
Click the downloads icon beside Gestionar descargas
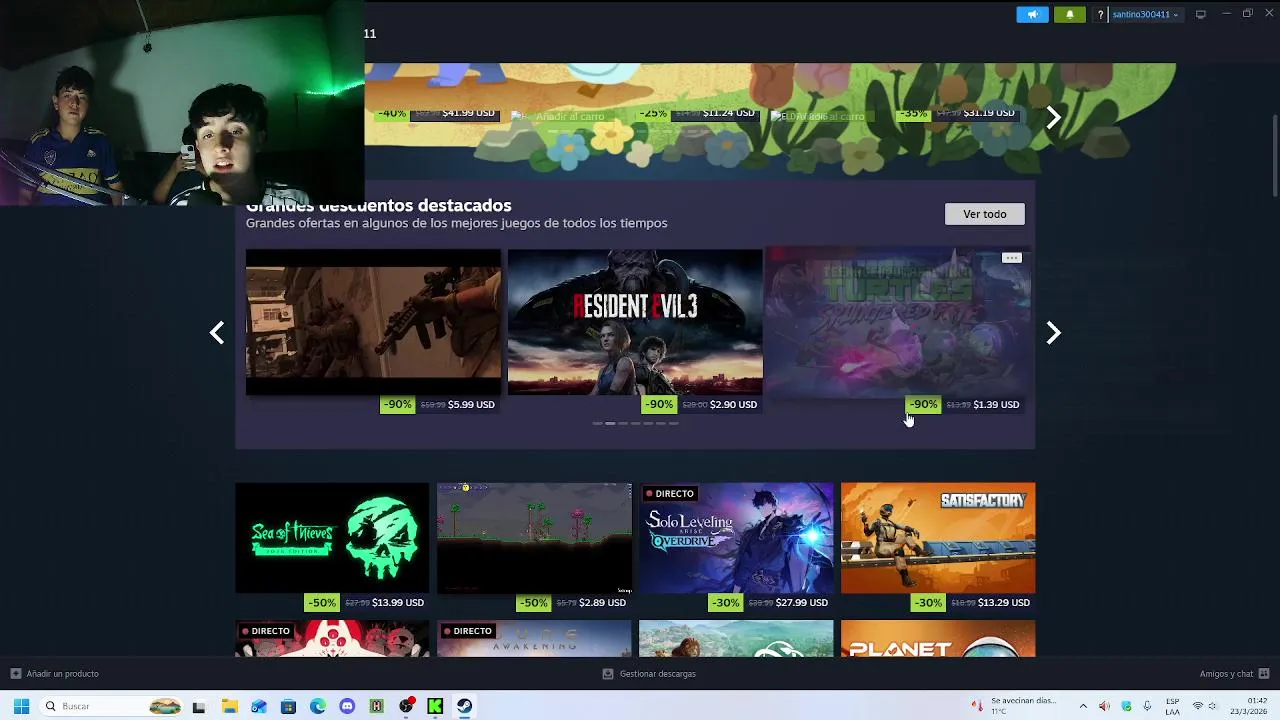pyautogui.click(x=607, y=674)
